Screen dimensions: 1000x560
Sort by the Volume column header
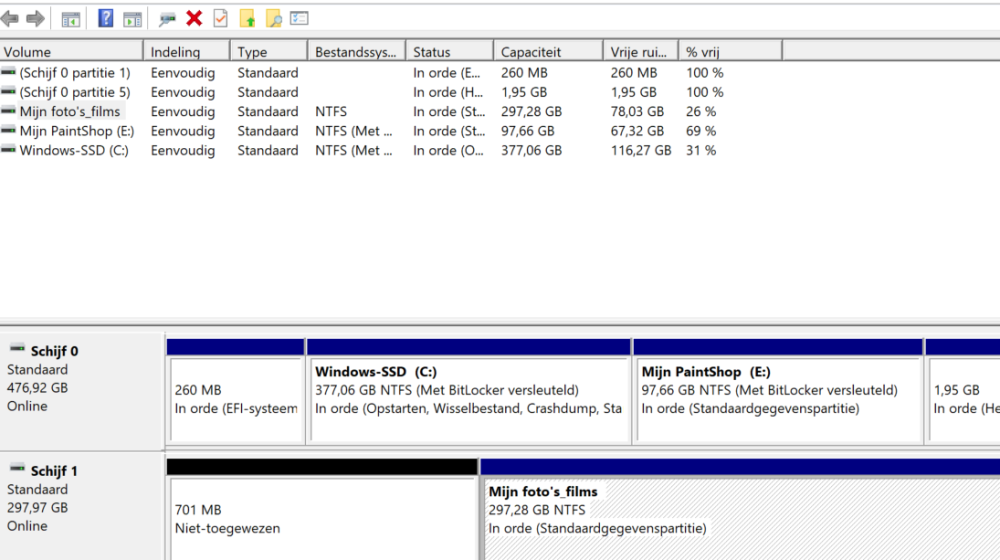(x=71, y=52)
